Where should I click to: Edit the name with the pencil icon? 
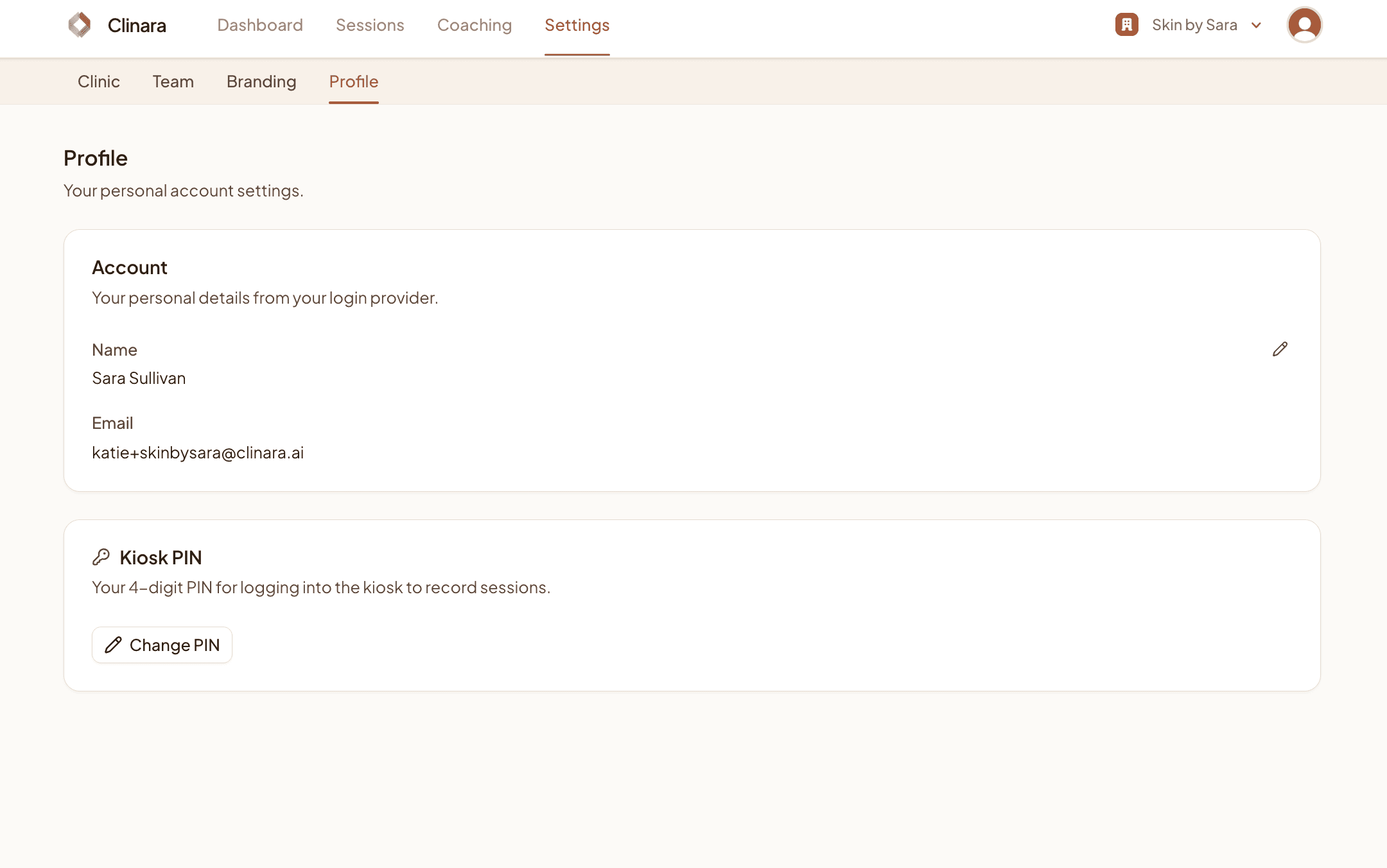pyautogui.click(x=1280, y=349)
